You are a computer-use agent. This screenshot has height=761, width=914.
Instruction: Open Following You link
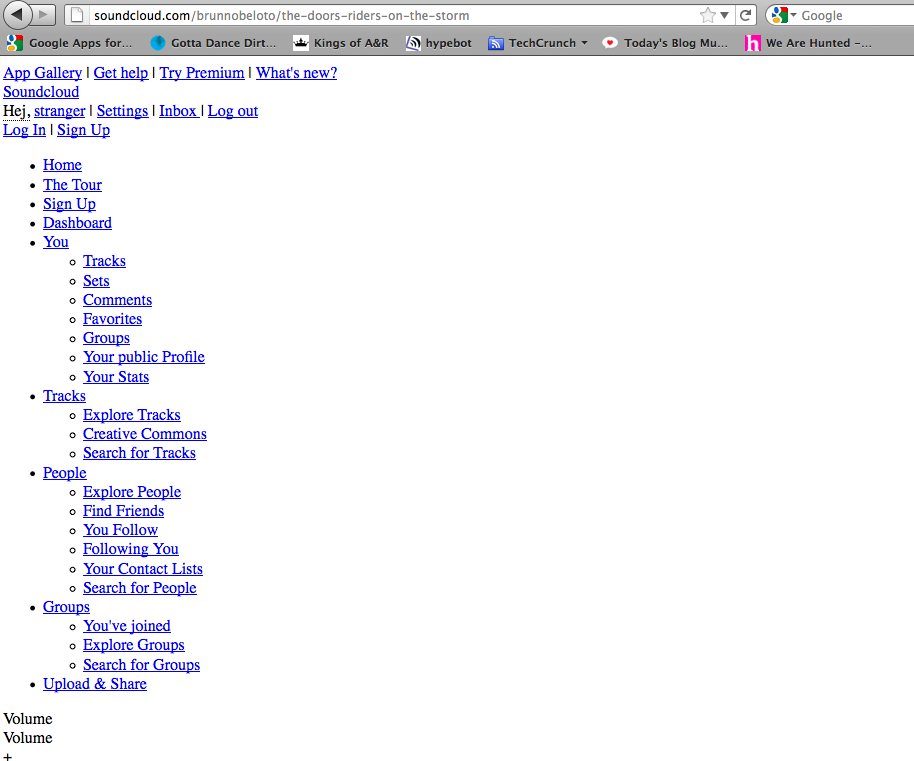pyautogui.click(x=131, y=549)
